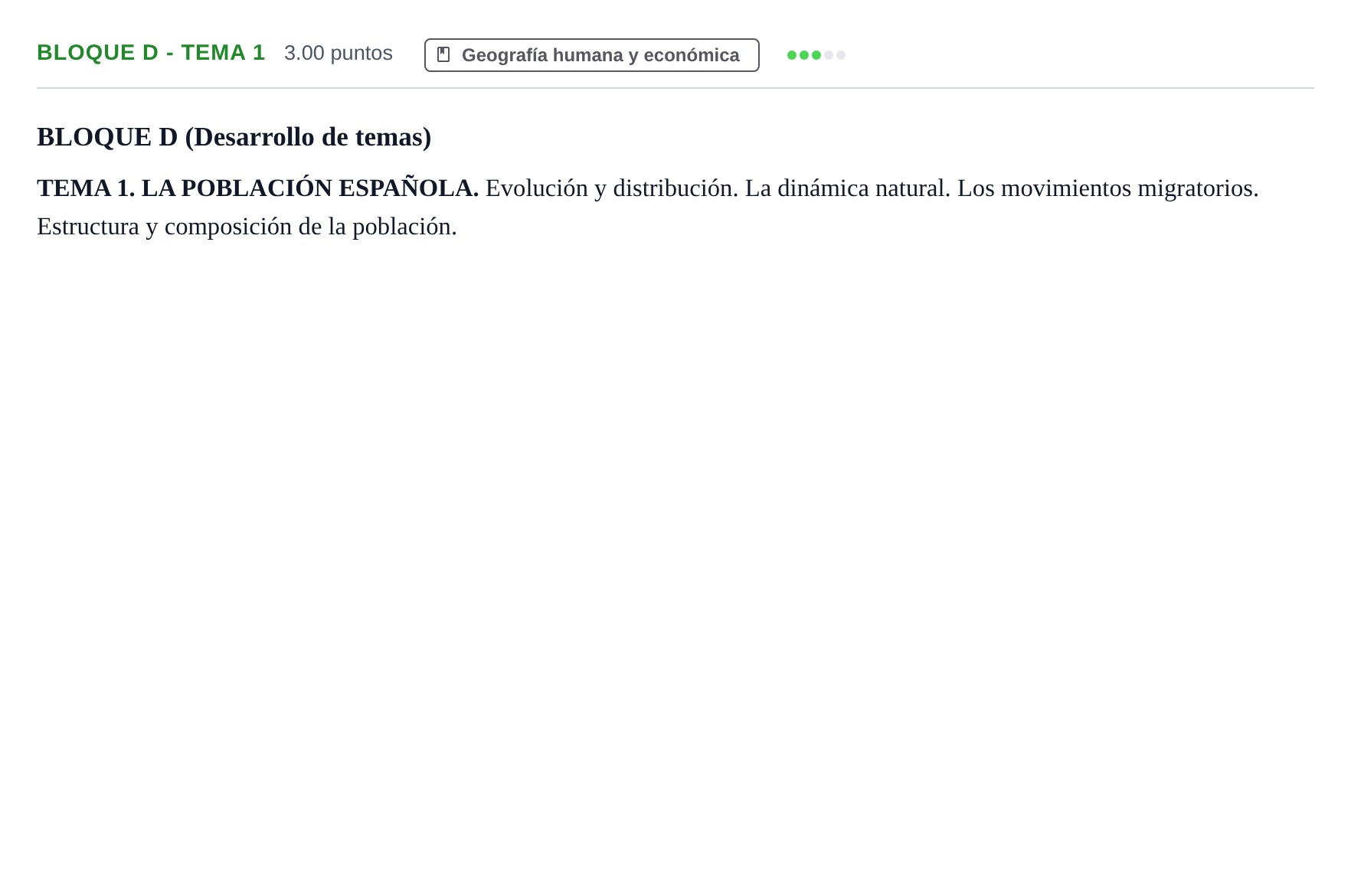
Task: Click the book icon in the subject tag
Action: (x=443, y=54)
